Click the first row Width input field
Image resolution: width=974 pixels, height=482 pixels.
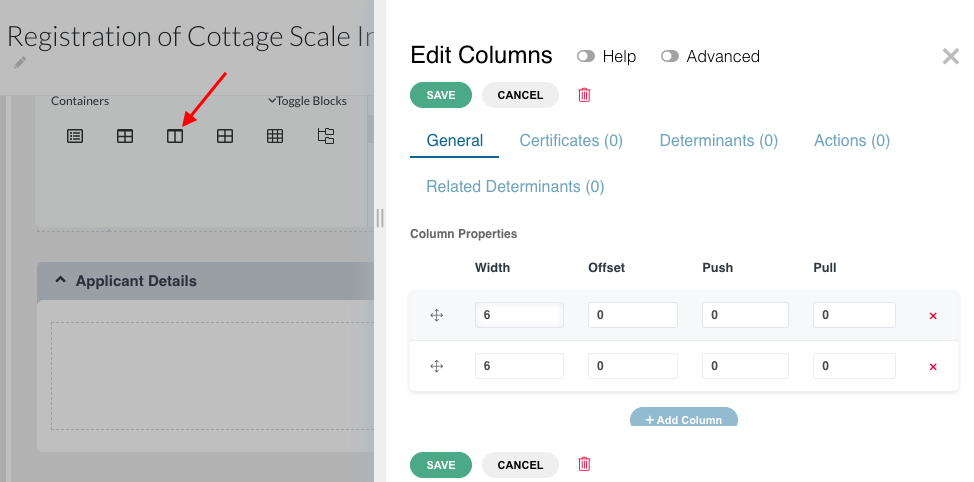(x=519, y=315)
